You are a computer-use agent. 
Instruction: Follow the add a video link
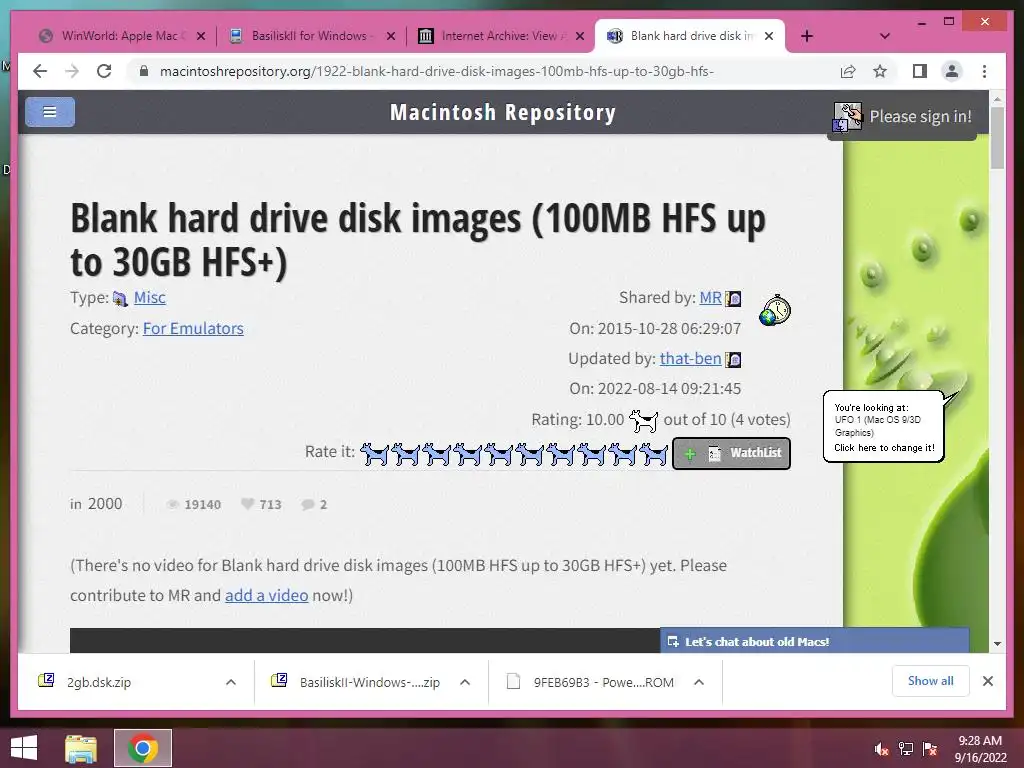pyautogui.click(x=266, y=596)
